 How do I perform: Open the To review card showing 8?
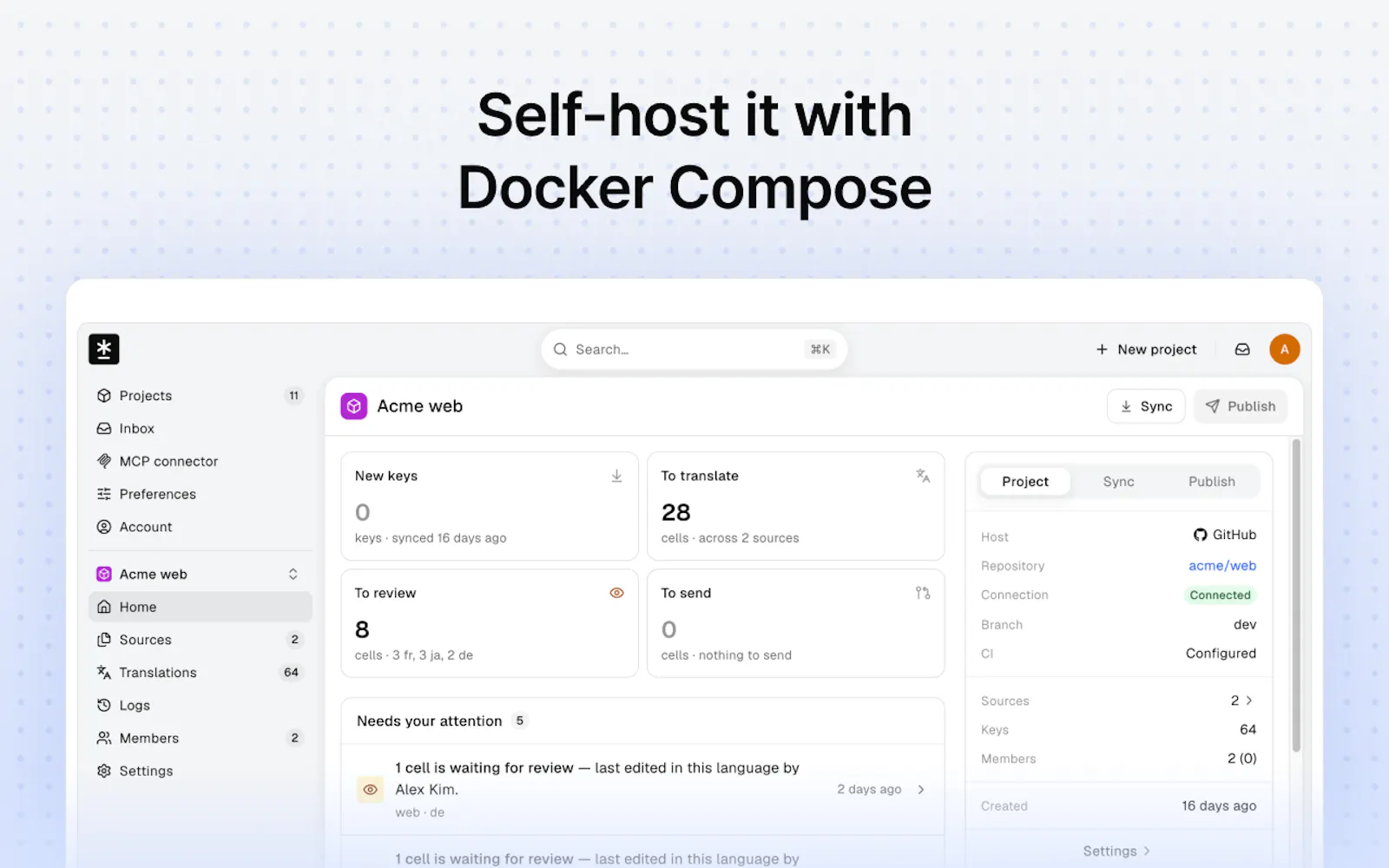[x=490, y=623]
